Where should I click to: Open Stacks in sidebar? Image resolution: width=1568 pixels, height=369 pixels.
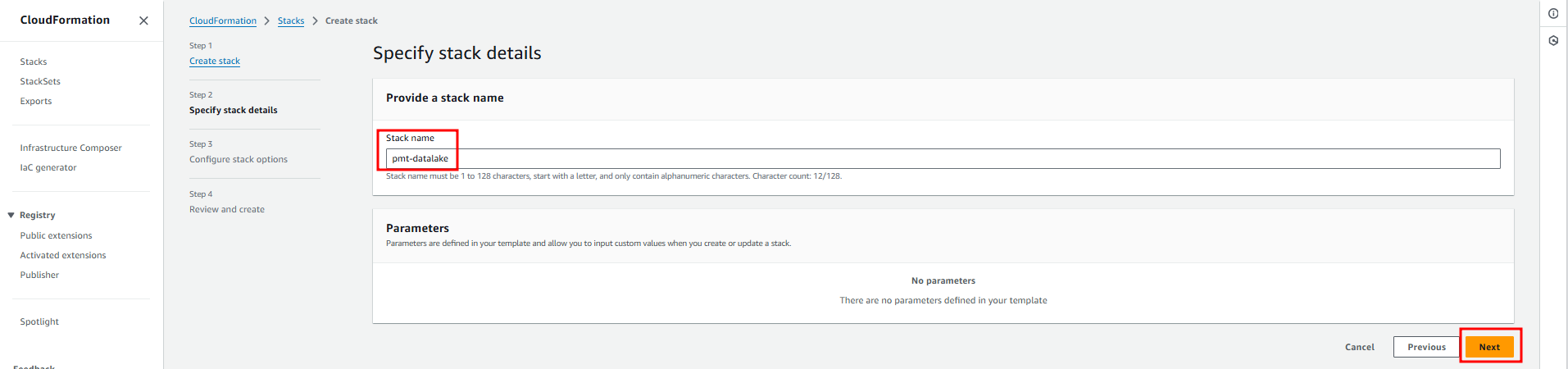tap(34, 61)
